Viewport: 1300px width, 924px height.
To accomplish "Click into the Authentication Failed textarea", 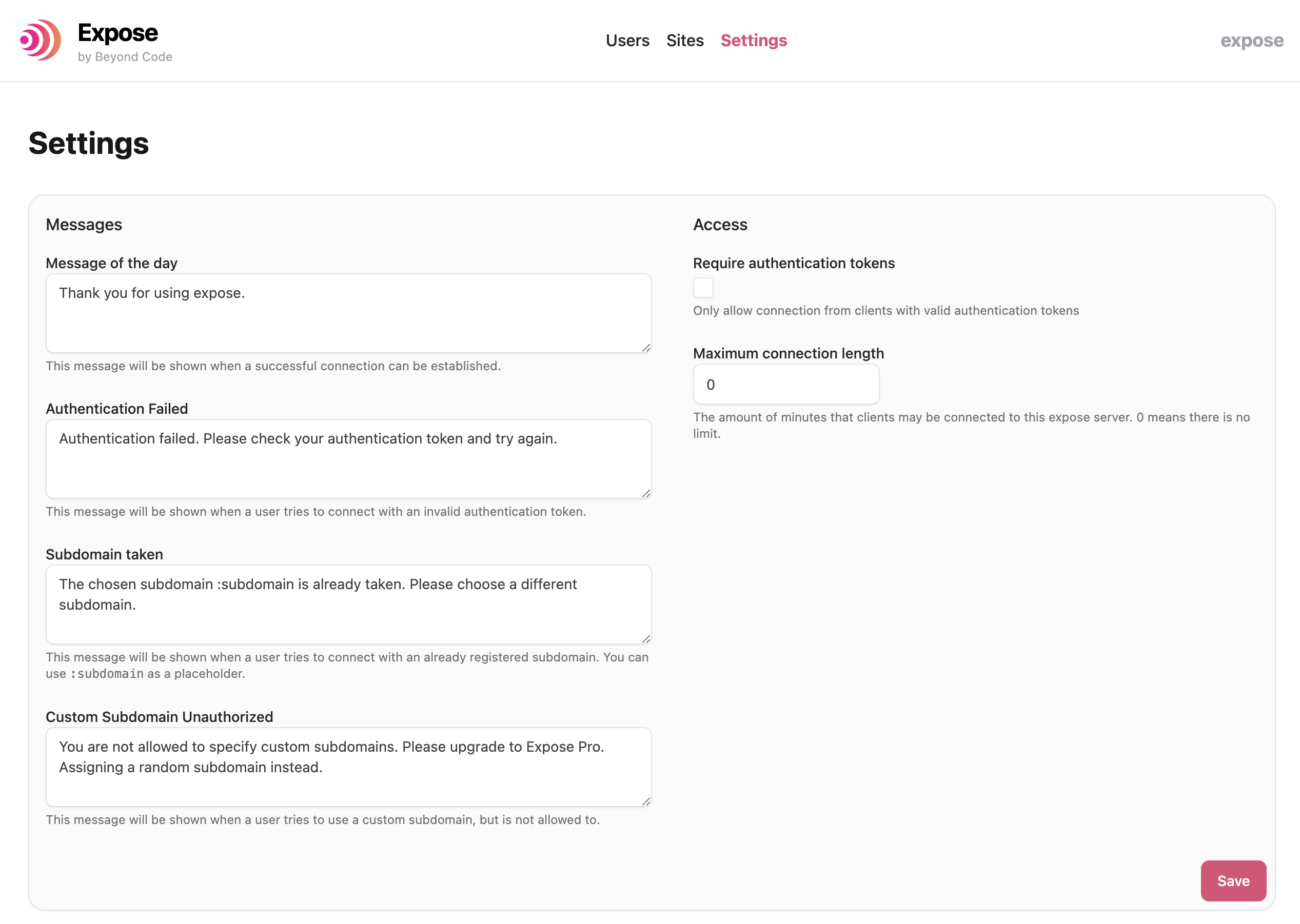I will tap(348, 458).
